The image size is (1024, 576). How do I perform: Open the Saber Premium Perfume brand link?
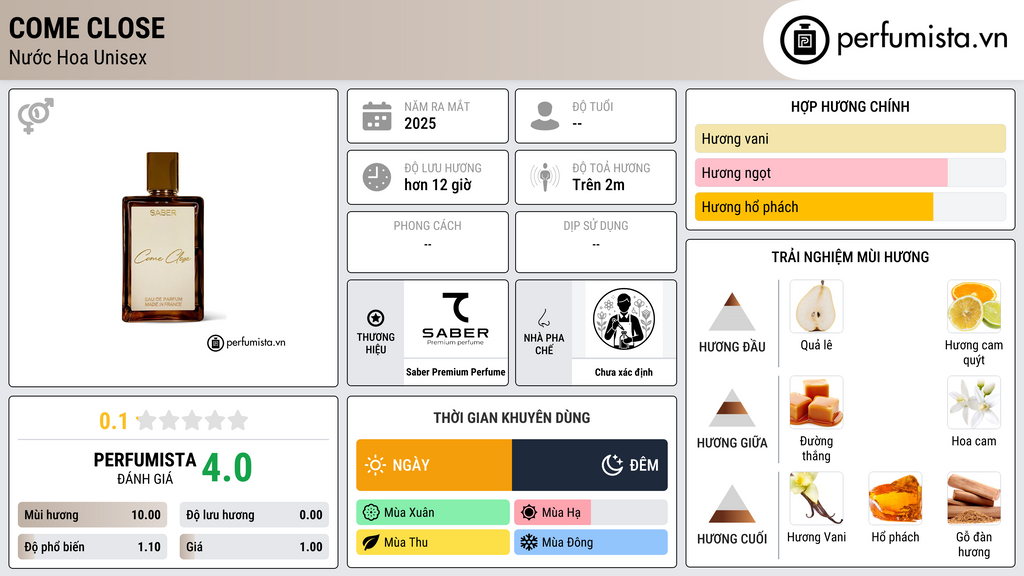[x=455, y=372]
